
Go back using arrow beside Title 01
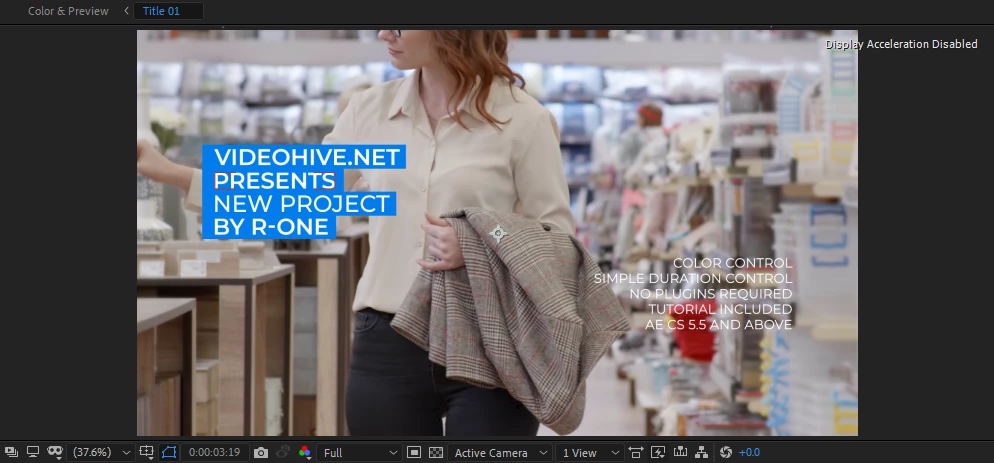coord(126,11)
